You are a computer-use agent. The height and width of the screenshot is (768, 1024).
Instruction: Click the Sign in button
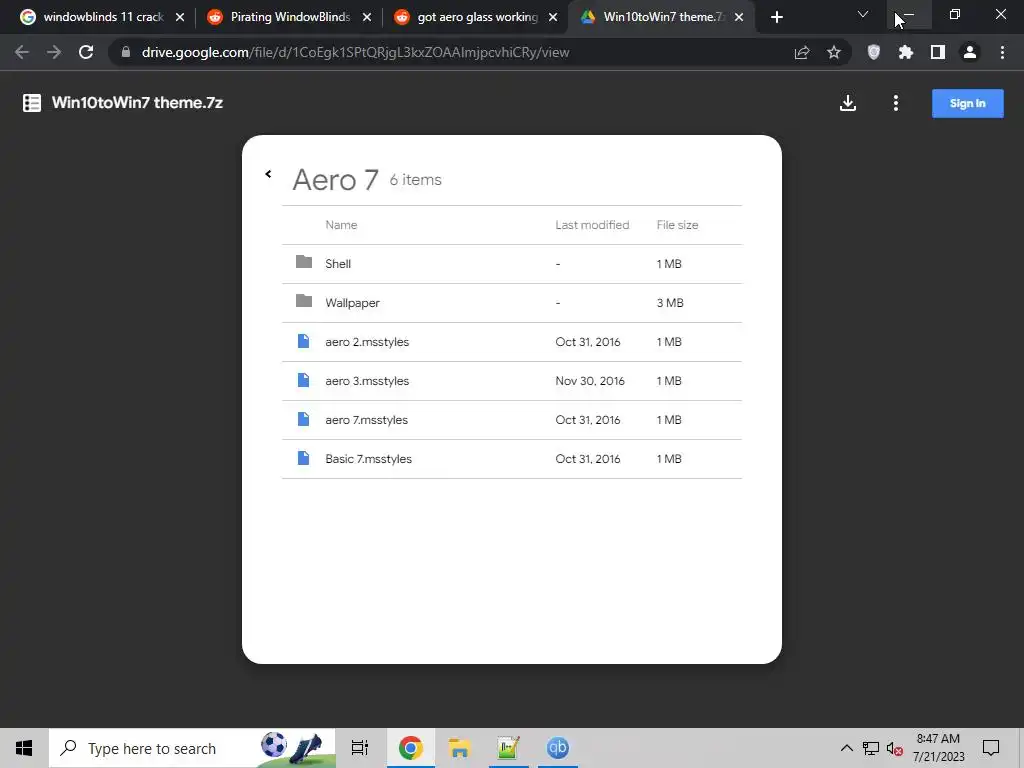click(x=967, y=103)
